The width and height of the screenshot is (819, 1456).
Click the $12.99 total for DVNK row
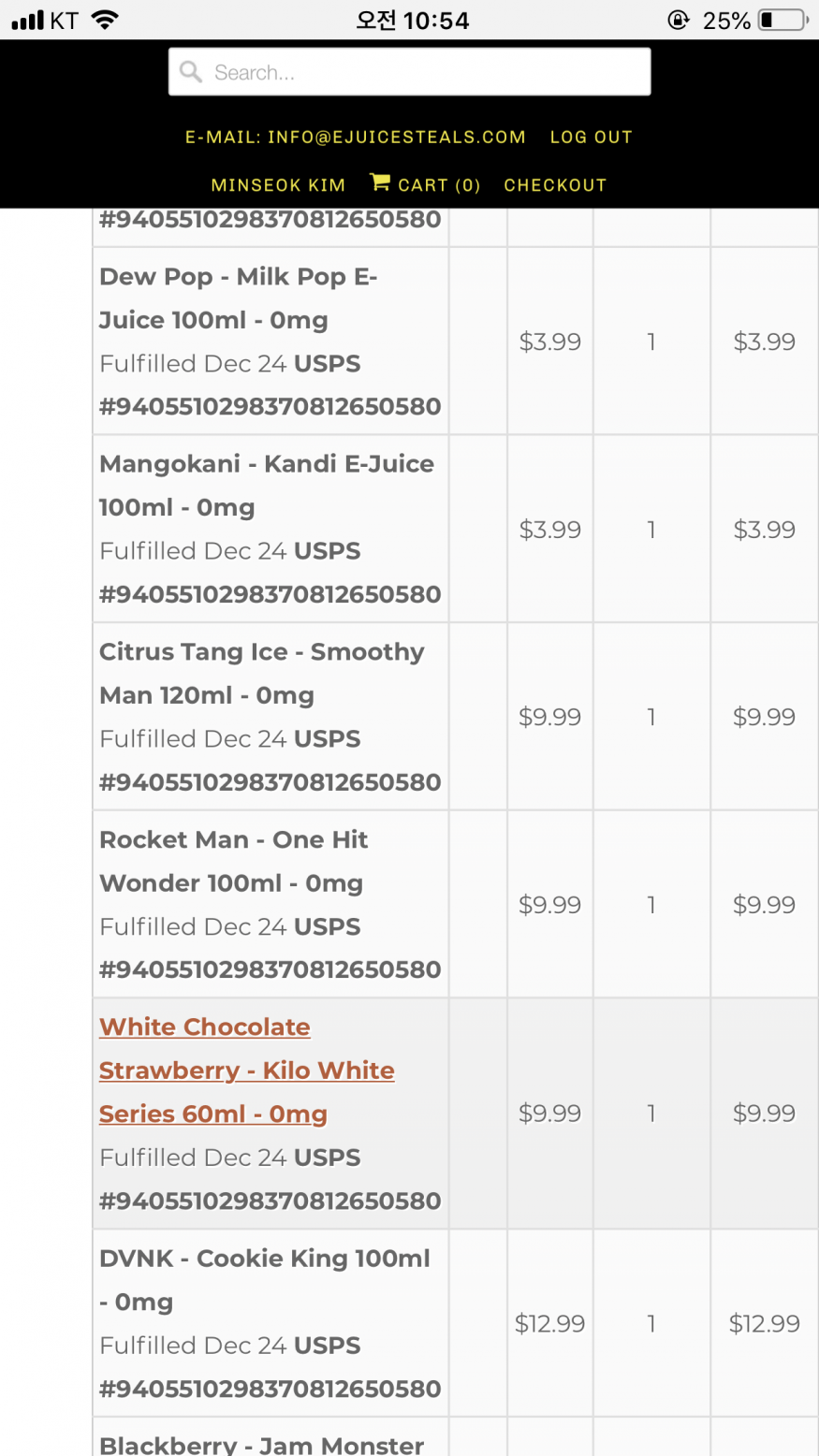coord(764,1323)
